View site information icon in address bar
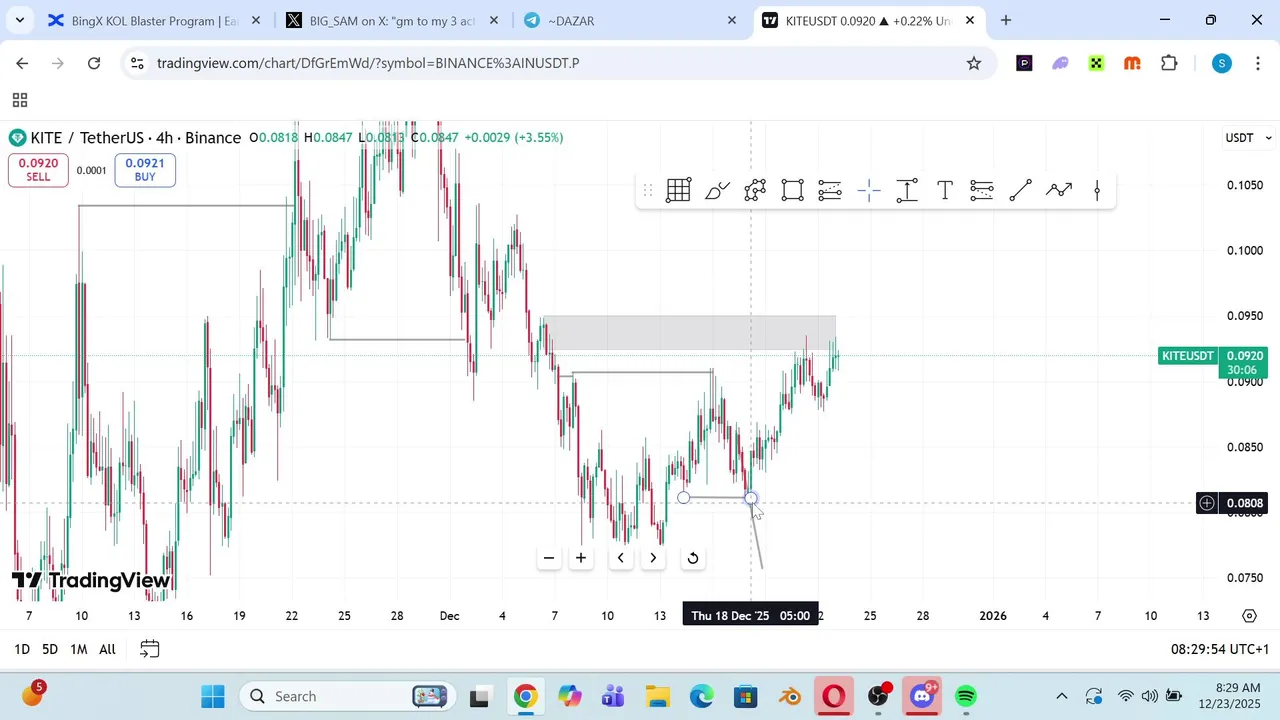The image size is (1280, 720). 138,63
